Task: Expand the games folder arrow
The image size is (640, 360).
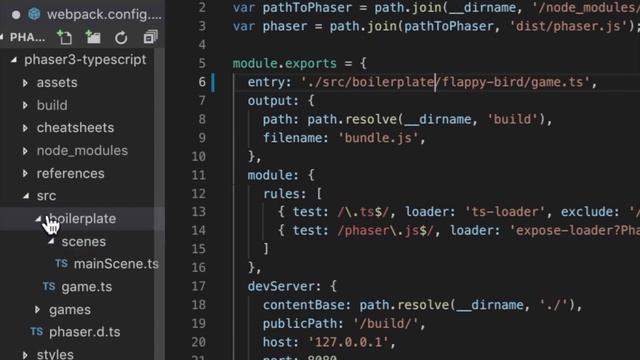Action: pos(38,310)
